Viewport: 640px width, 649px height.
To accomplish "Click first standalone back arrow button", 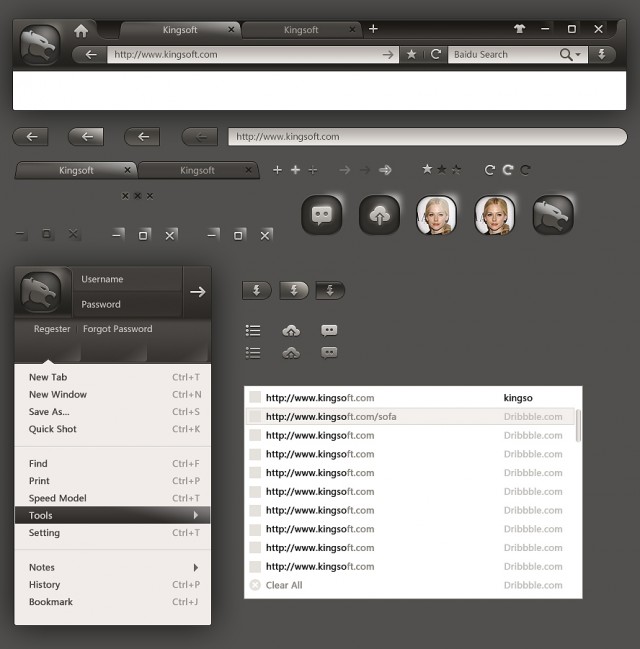I will tap(31, 137).
